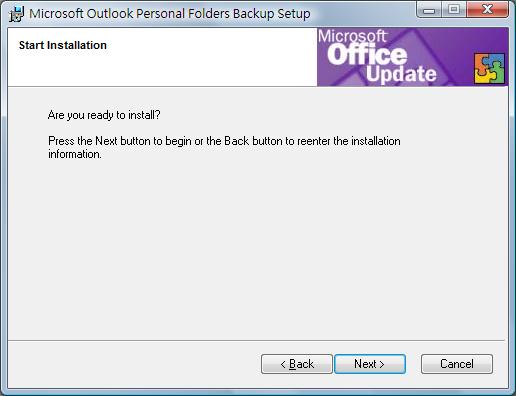Click the window title text in title bar

click(170, 14)
